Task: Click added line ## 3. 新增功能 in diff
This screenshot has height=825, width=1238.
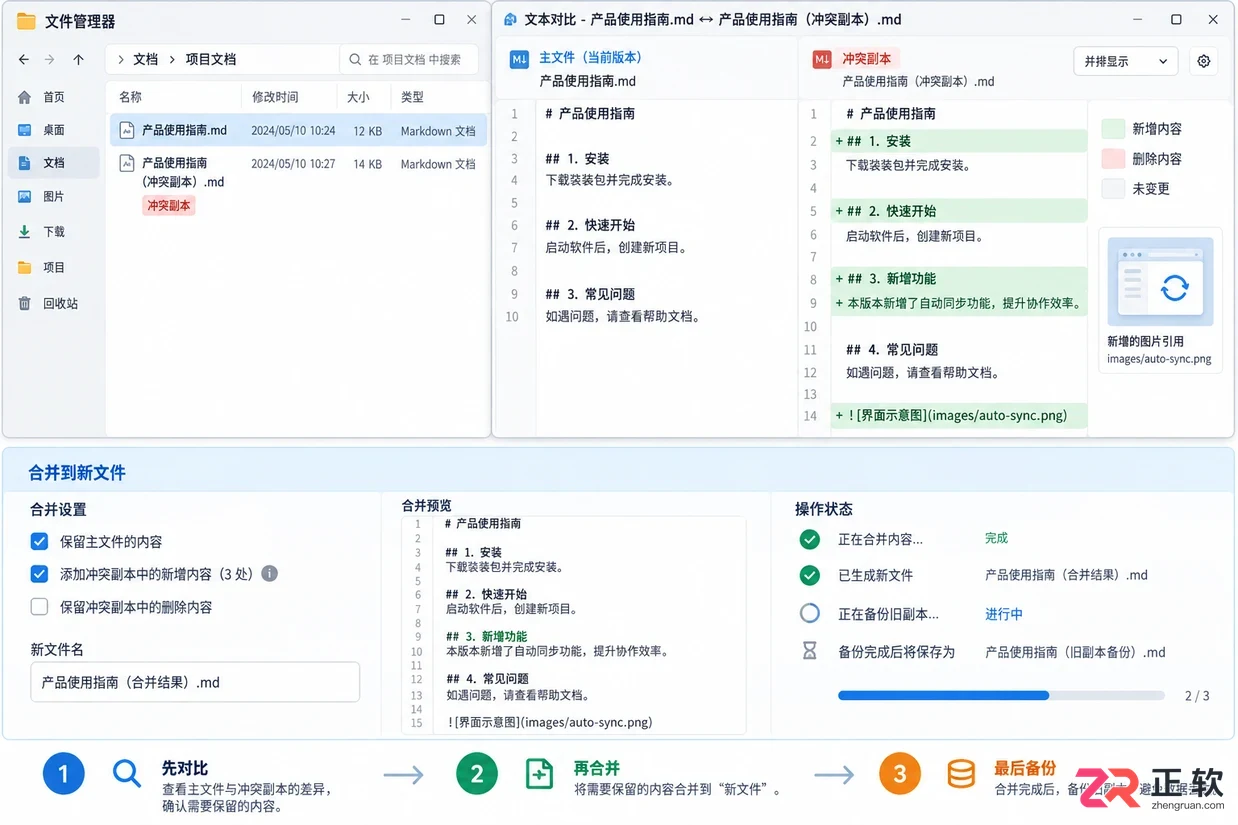Action: tap(958, 279)
